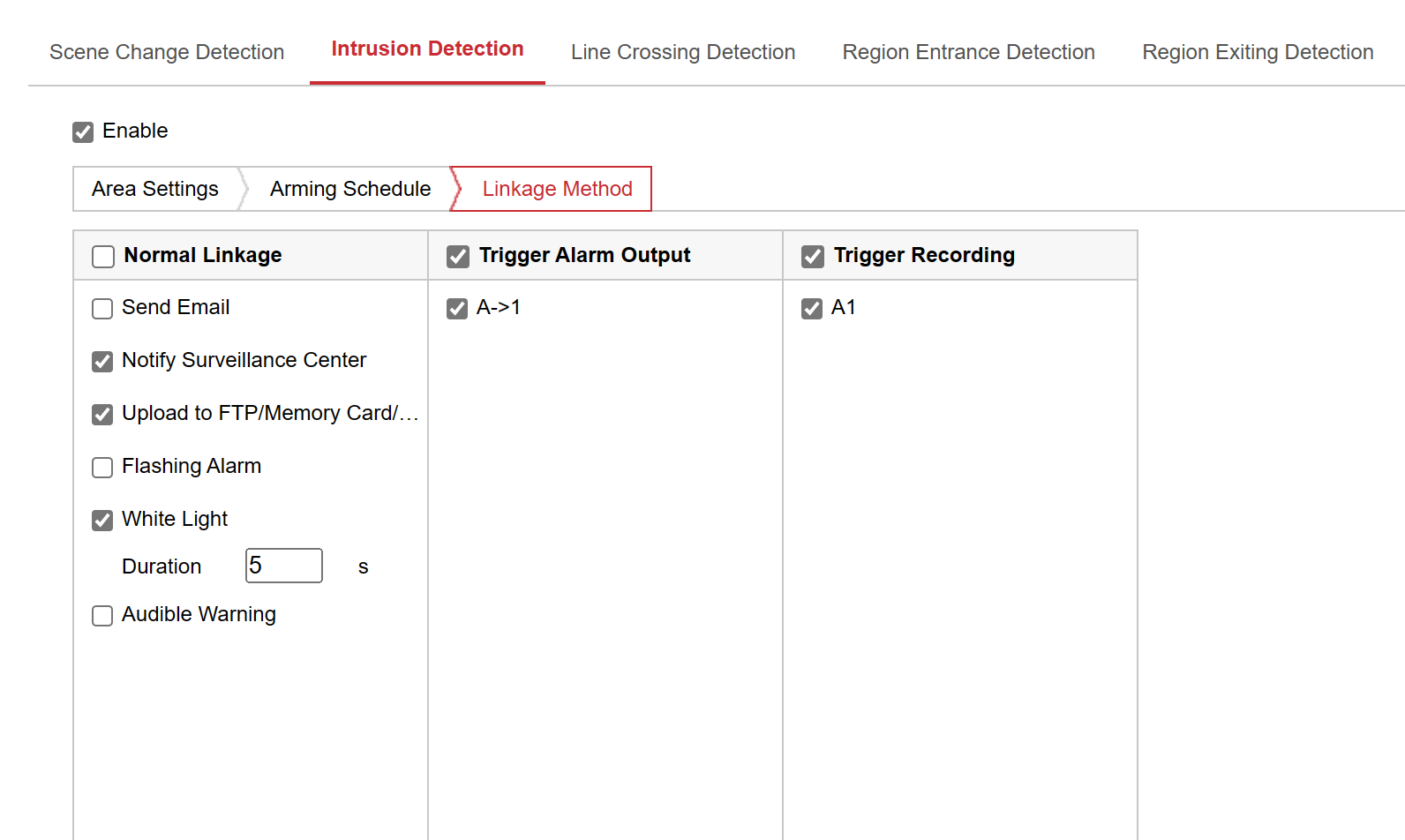This screenshot has width=1405, height=840.
Task: Select the Intrusion Detection tab
Action: 427,49
